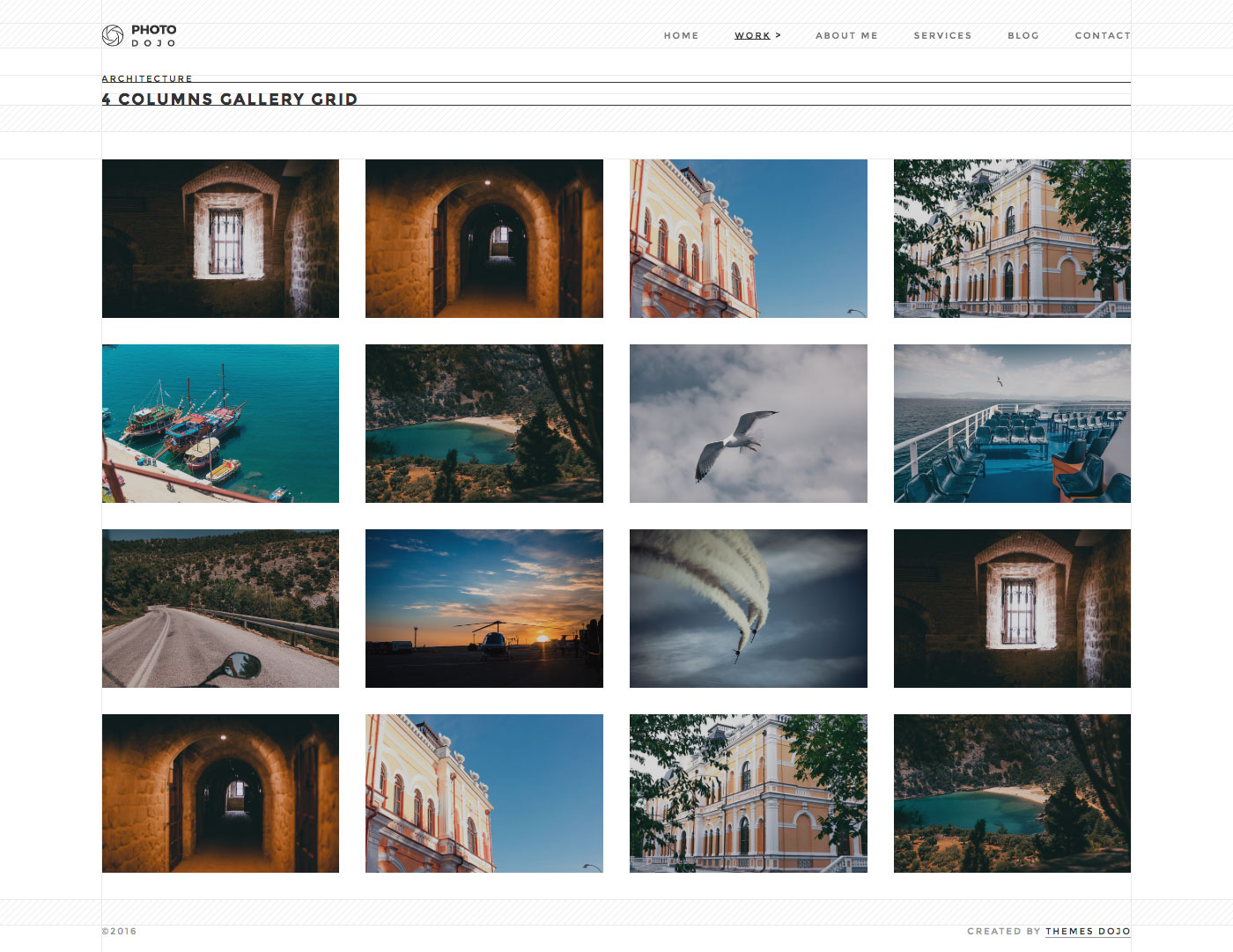1233x952 pixels.
Task: Click the Architecture category link
Action: click(x=147, y=78)
